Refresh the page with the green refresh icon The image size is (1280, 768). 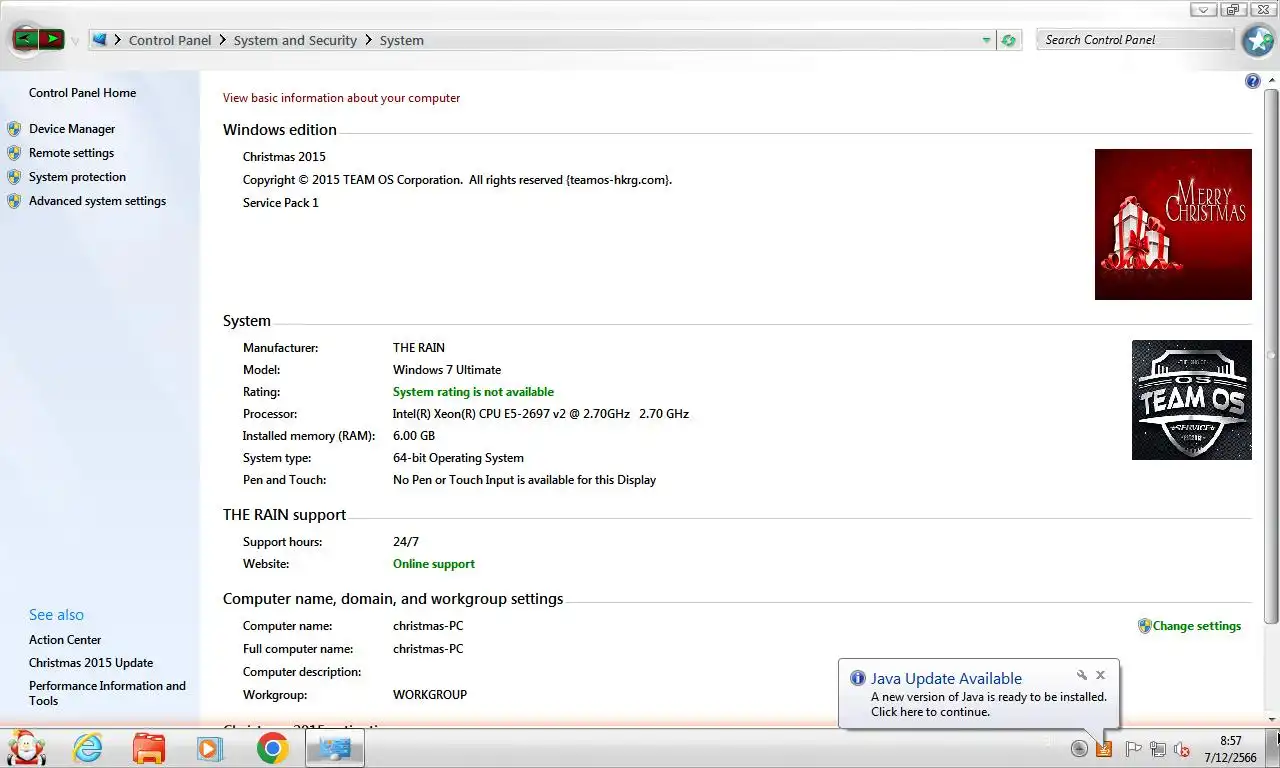[1009, 40]
